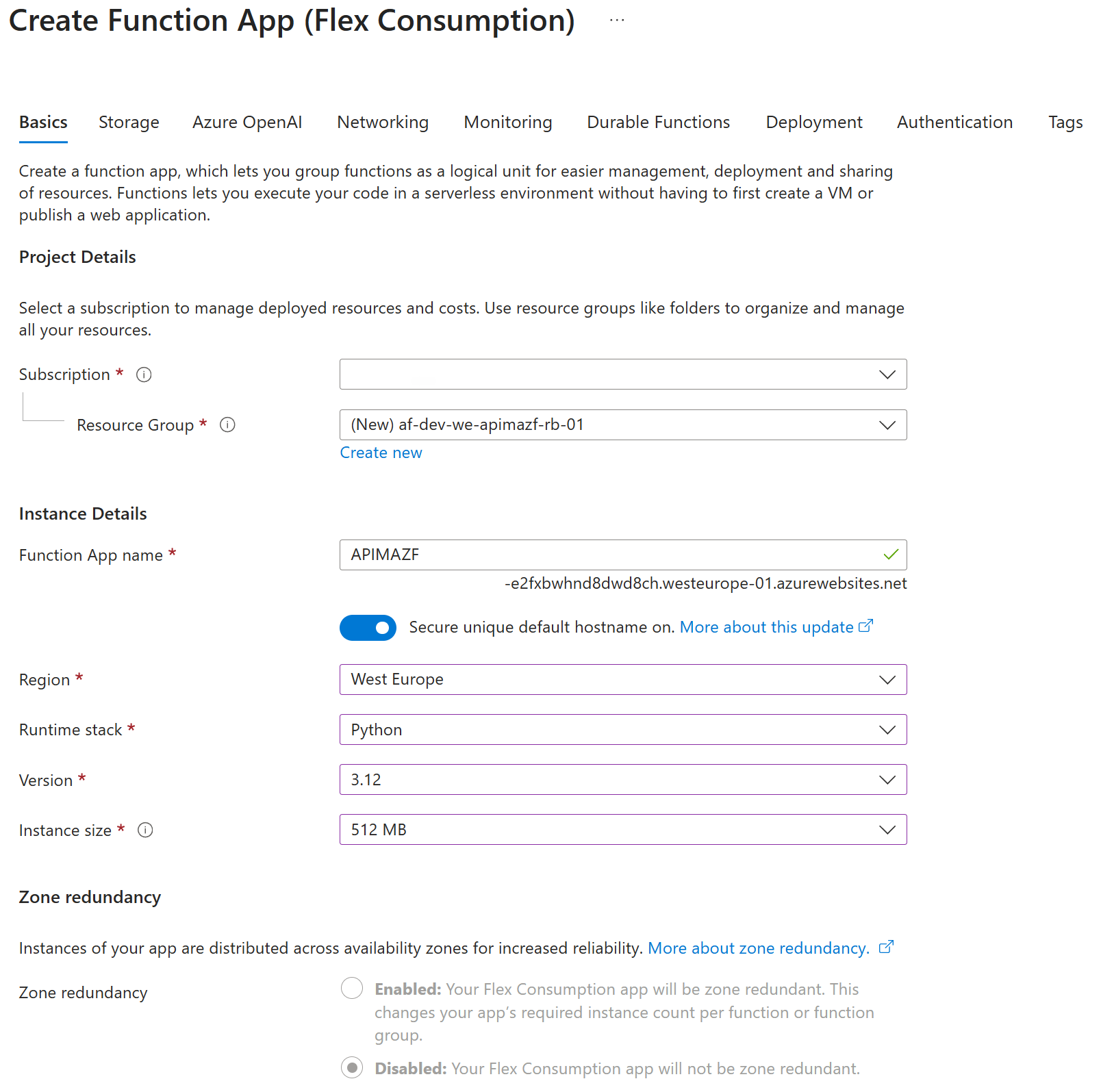Select the Enabled zone redundancy radio button
This screenshot has width=1101, height=1092.
tap(352, 989)
